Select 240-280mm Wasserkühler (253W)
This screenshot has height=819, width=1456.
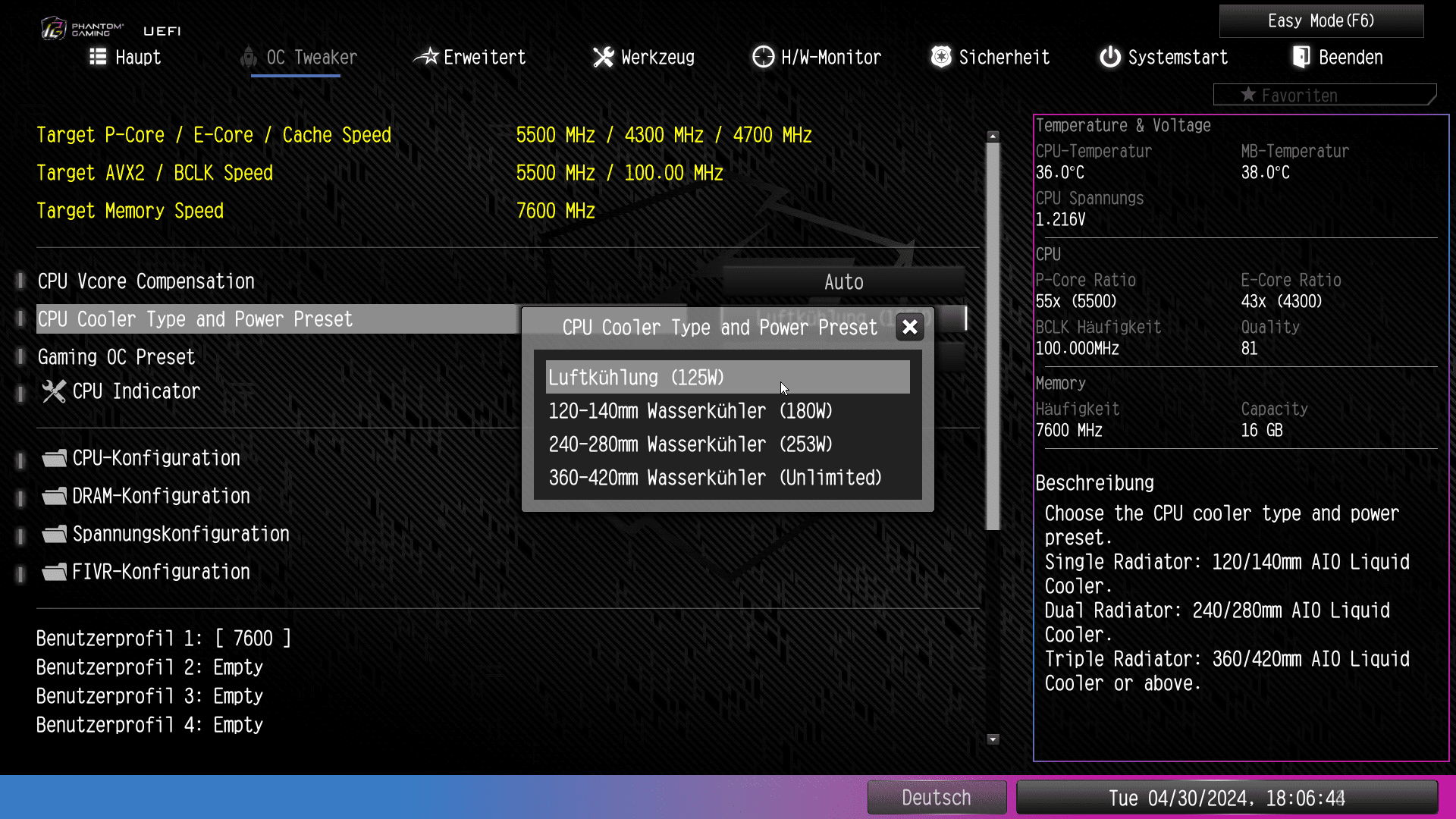pyautogui.click(x=727, y=444)
